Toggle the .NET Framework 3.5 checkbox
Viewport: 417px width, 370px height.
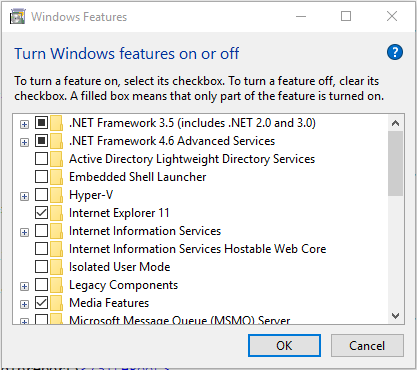tap(41, 123)
